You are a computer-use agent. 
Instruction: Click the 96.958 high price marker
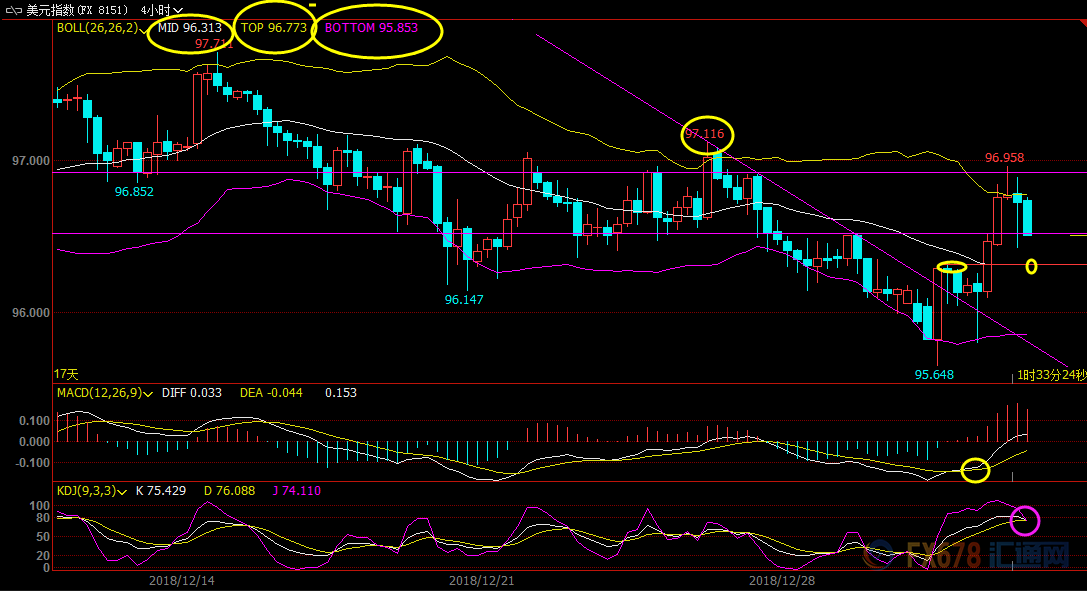(x=1004, y=157)
